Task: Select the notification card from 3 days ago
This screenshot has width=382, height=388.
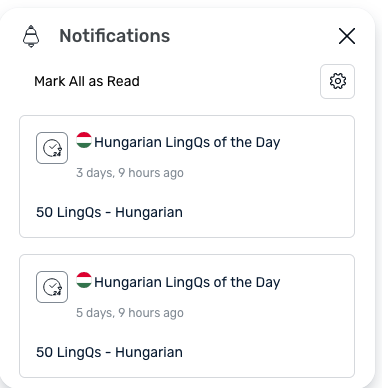Action: (187, 176)
